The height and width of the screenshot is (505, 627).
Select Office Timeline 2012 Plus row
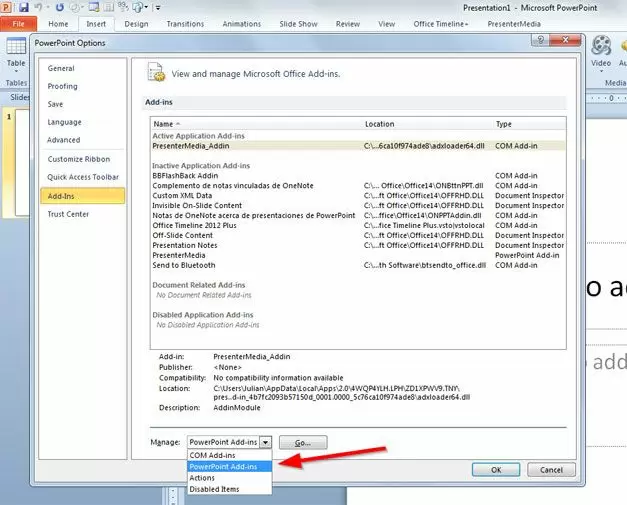tap(358, 226)
